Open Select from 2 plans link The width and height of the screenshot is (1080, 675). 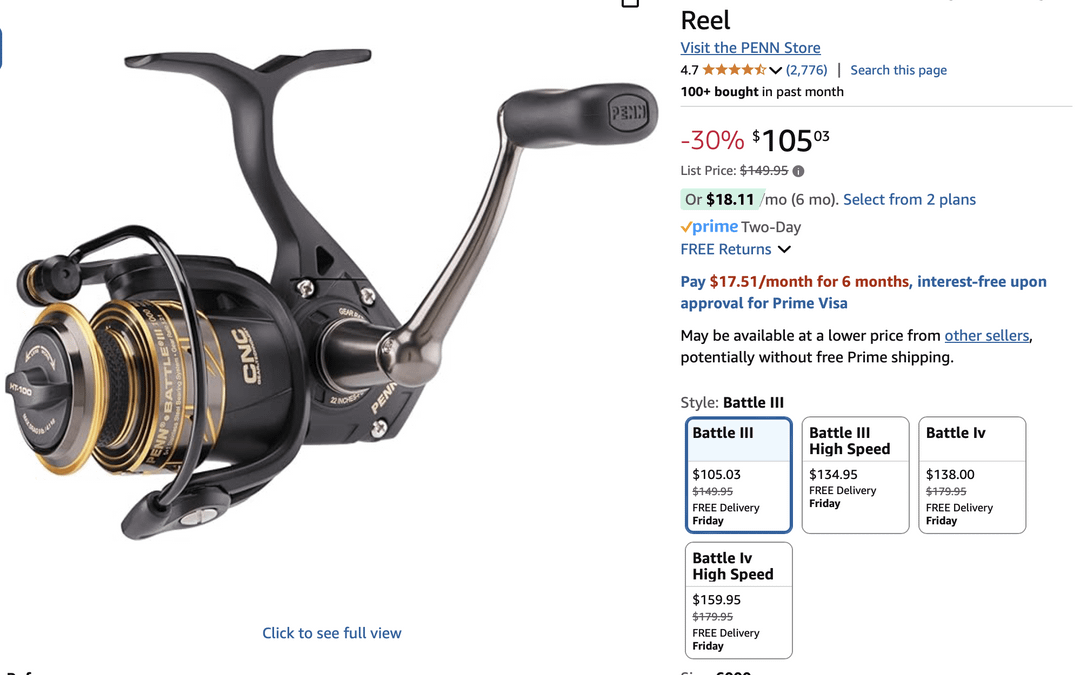[909, 200]
